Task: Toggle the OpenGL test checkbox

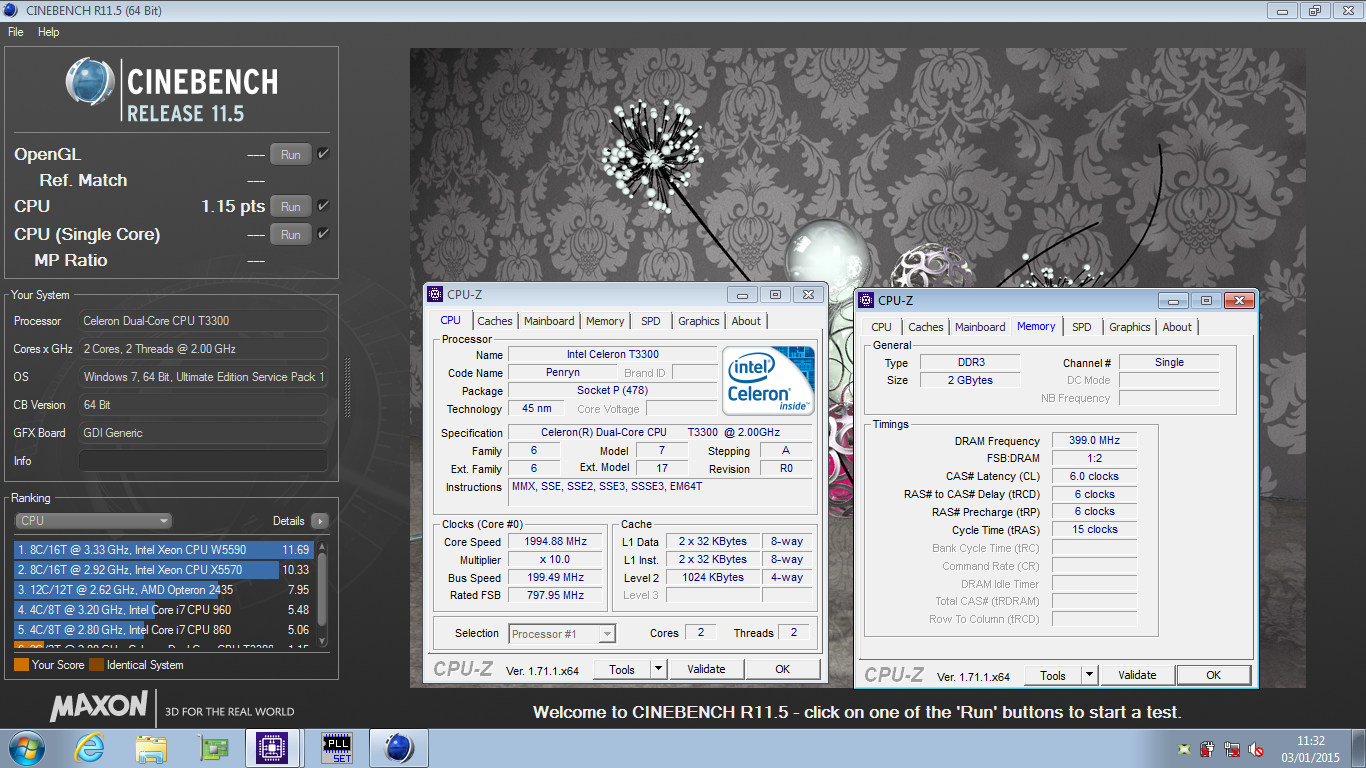Action: tap(323, 154)
